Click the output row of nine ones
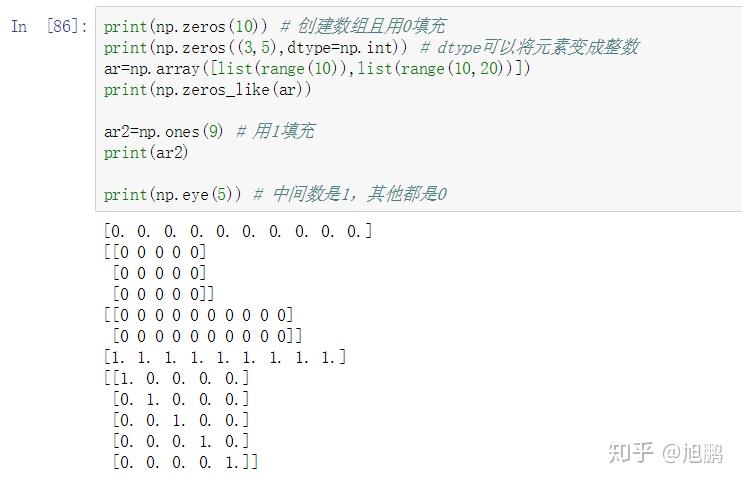The height and width of the screenshot is (483, 742). pyautogui.click(x=225, y=357)
